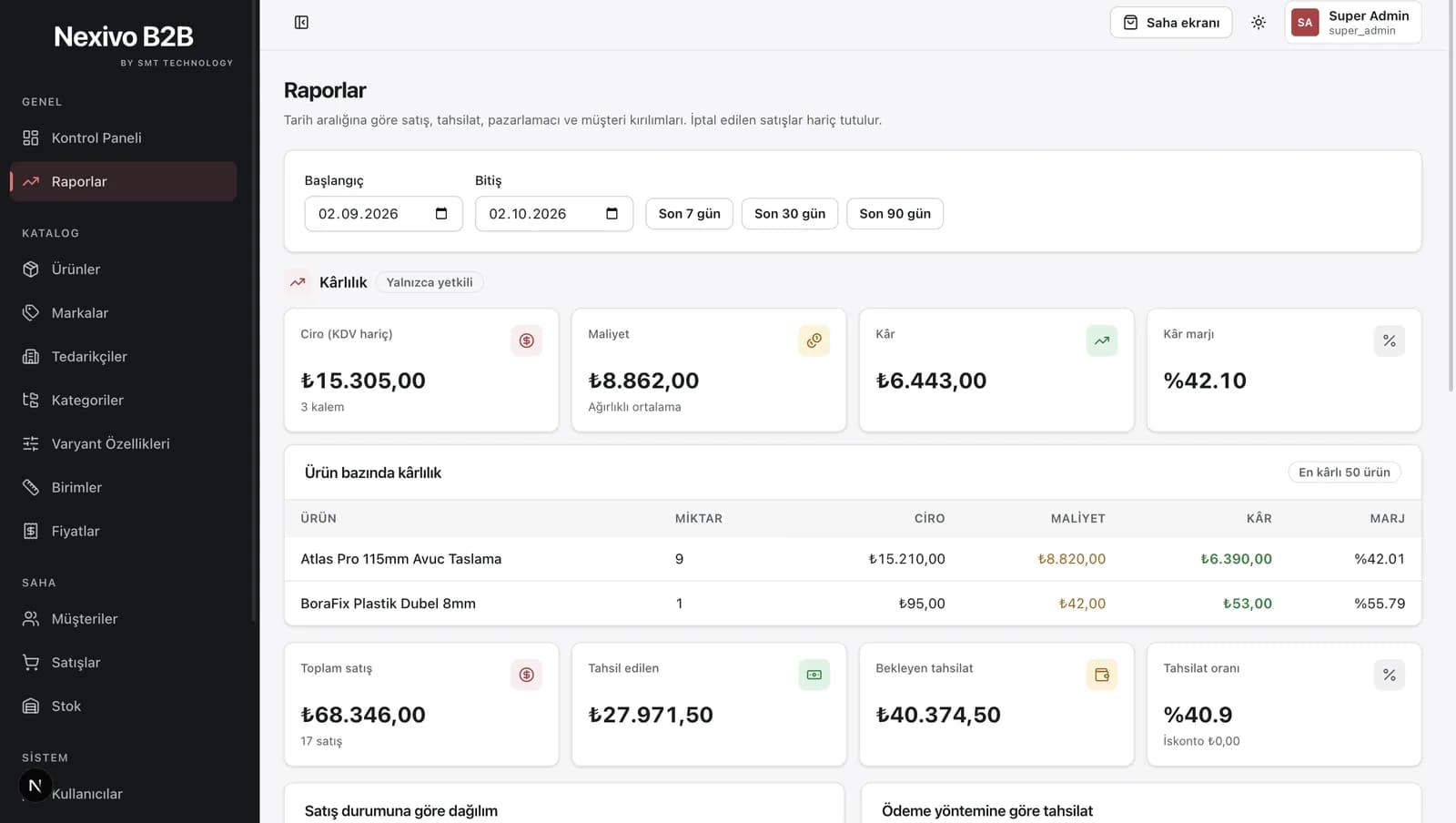The image size is (1456, 823).
Task: Open calendar picker in Bitiş date field
Action: (612, 214)
